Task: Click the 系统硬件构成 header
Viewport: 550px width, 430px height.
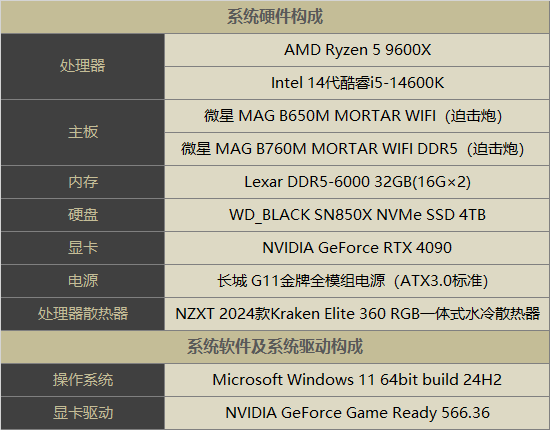Action: (x=275, y=17)
